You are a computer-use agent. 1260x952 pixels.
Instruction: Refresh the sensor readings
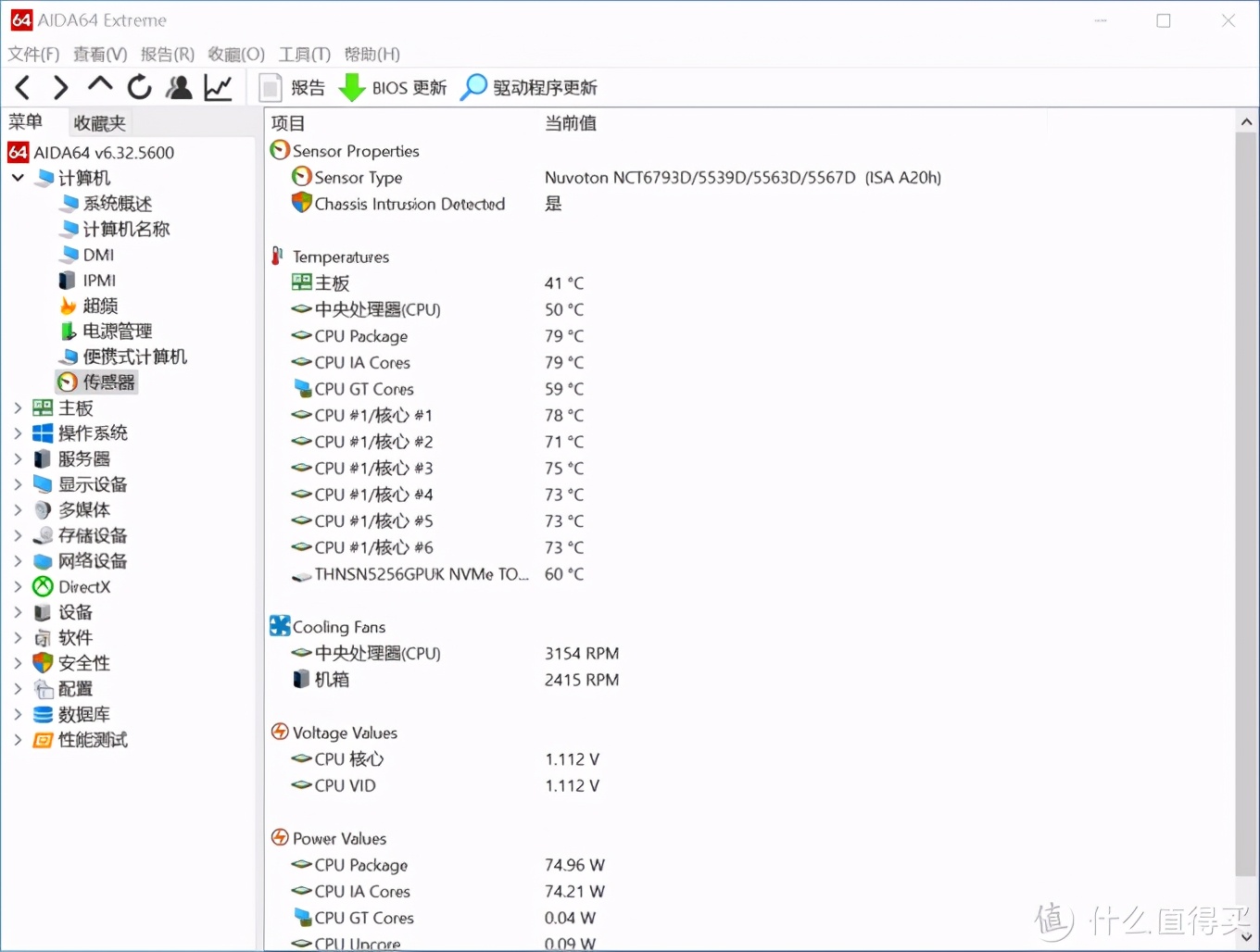[140, 87]
